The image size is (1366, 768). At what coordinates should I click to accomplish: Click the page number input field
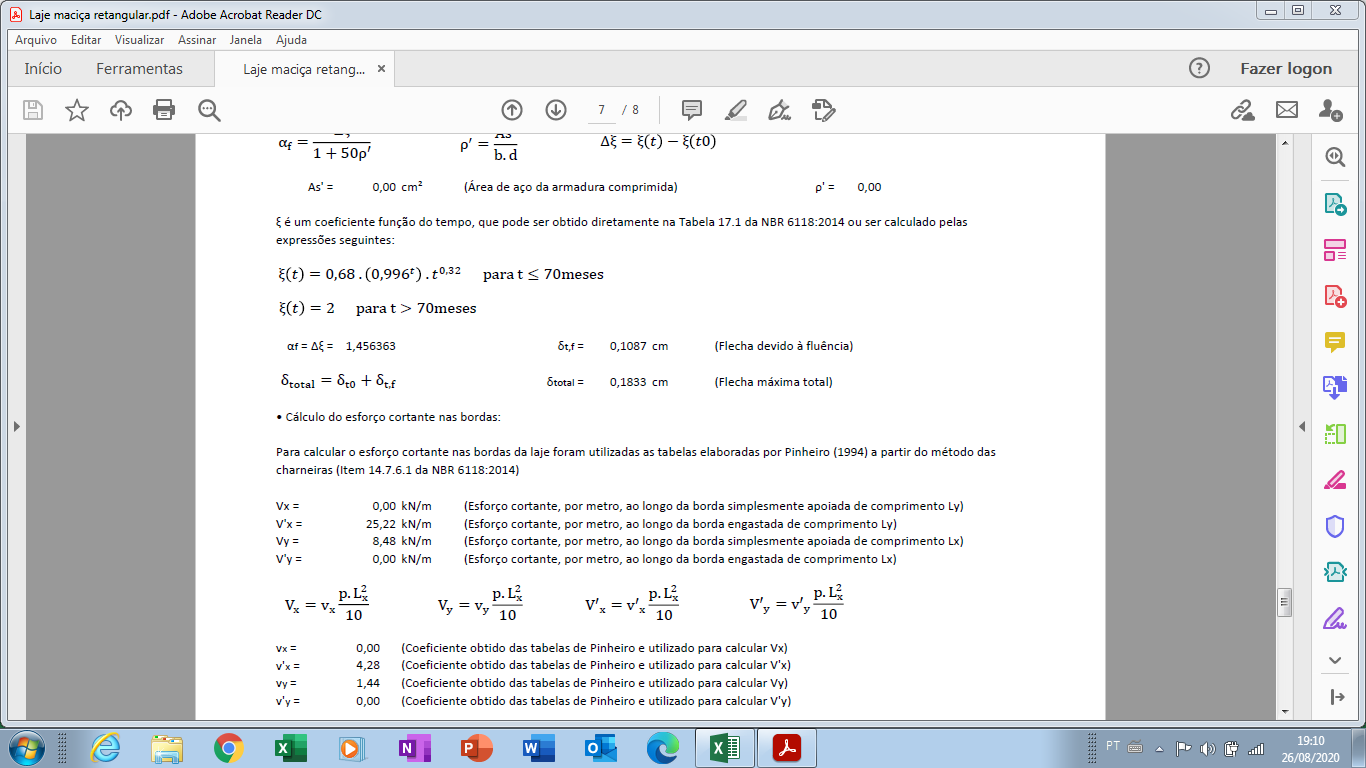coord(602,110)
